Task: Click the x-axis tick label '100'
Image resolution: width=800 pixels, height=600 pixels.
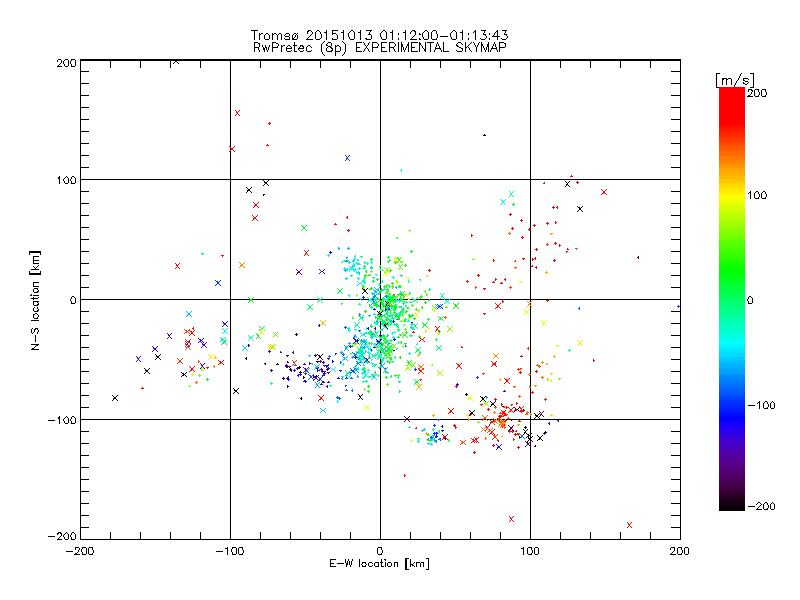Action: tap(530, 551)
